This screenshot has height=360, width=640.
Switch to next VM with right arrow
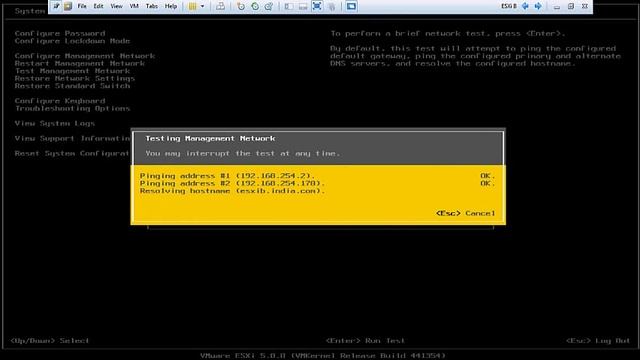tap(538, 6)
